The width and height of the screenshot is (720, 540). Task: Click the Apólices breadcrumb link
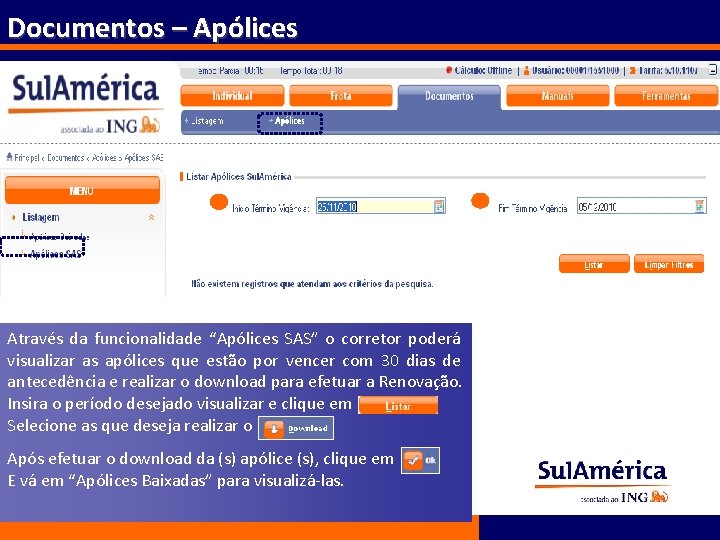pos(104,158)
